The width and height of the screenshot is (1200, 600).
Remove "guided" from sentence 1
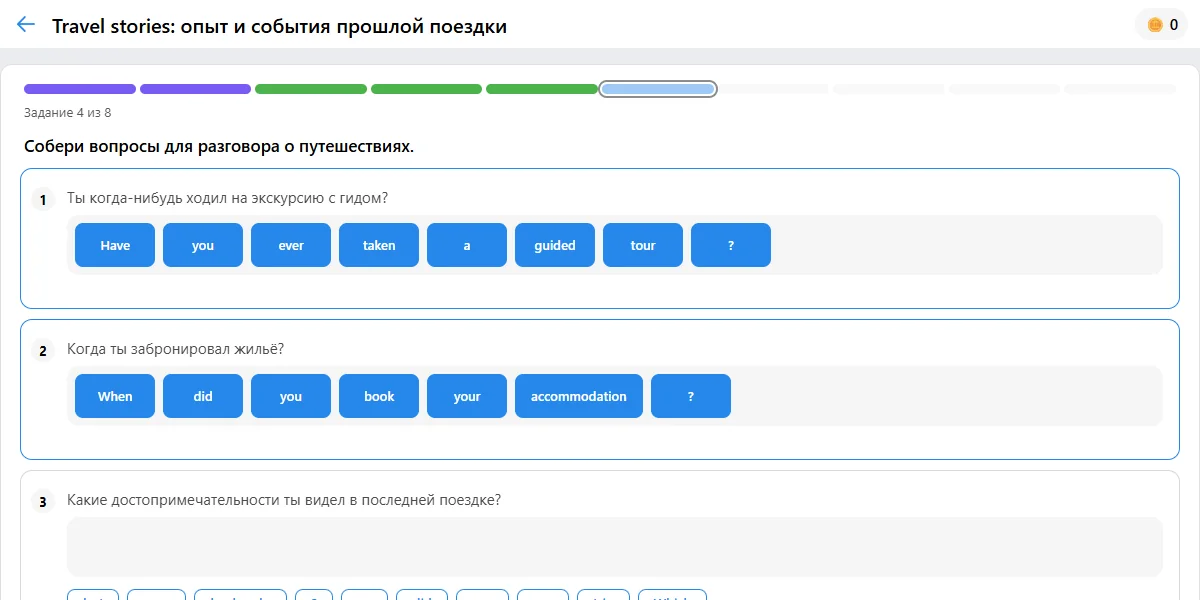(x=555, y=245)
